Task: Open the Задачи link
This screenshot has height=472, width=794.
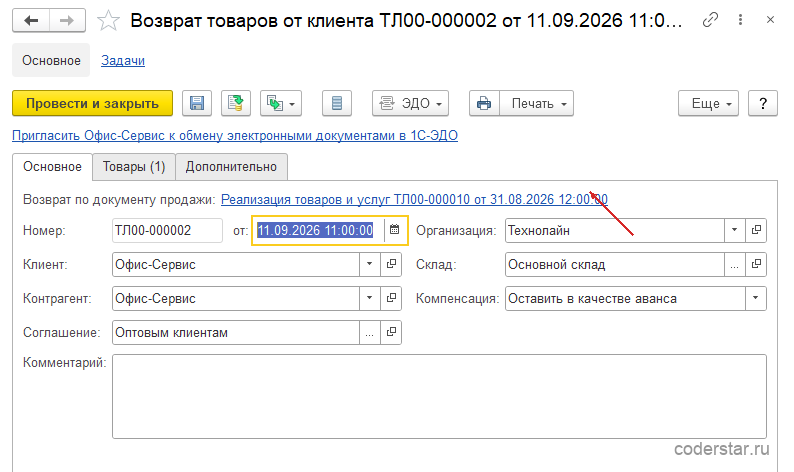Action: [x=123, y=60]
